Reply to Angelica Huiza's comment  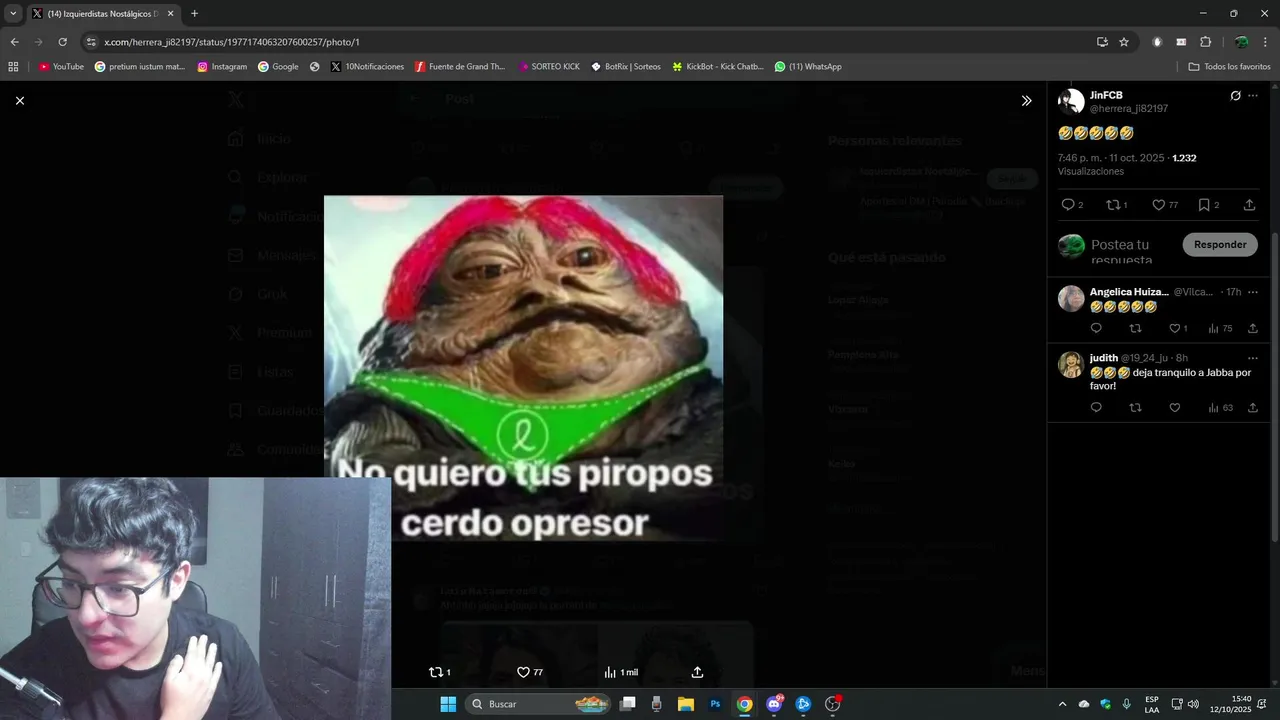(1096, 328)
